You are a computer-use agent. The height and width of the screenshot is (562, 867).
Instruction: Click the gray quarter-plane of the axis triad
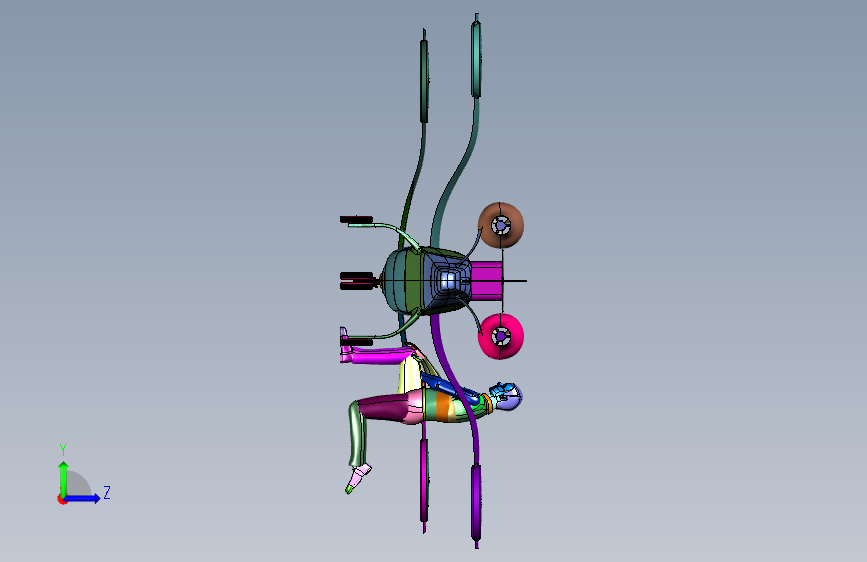78,484
